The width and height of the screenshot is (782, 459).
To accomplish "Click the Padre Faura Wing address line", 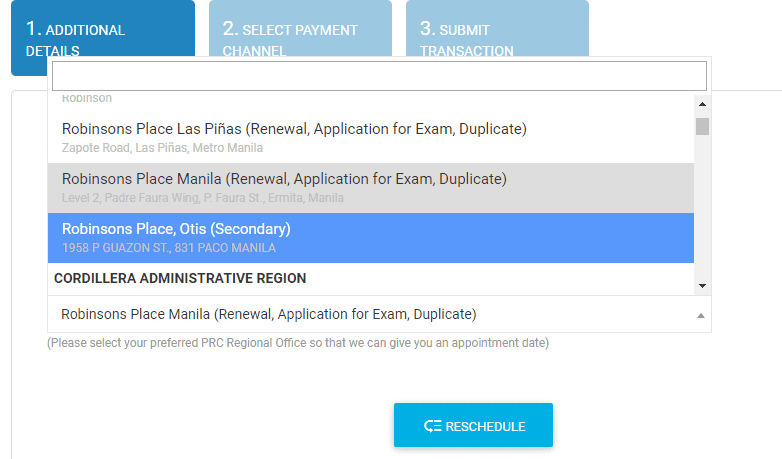I will click(x=202, y=198).
